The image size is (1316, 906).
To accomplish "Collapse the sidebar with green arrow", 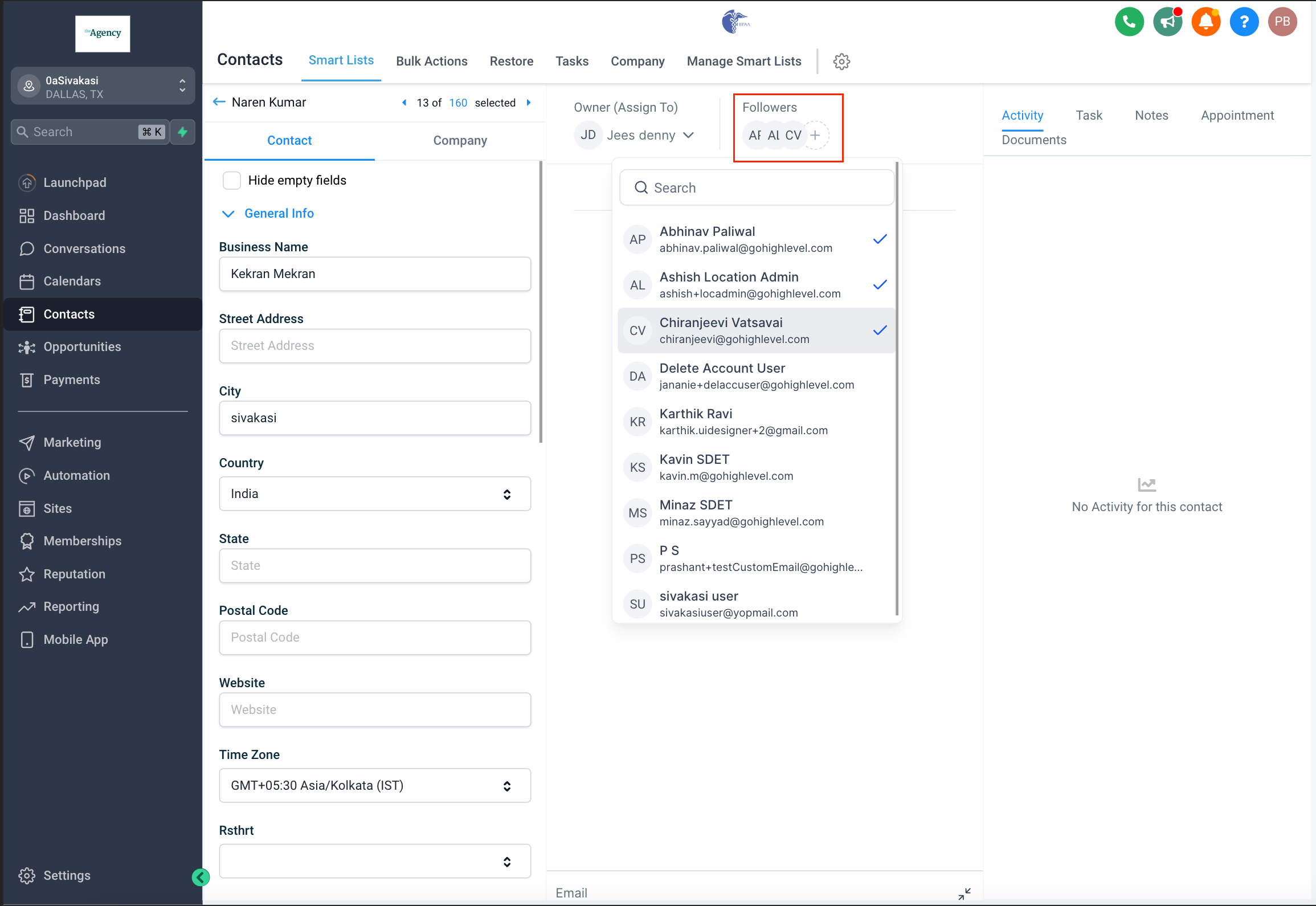I will coord(201,877).
